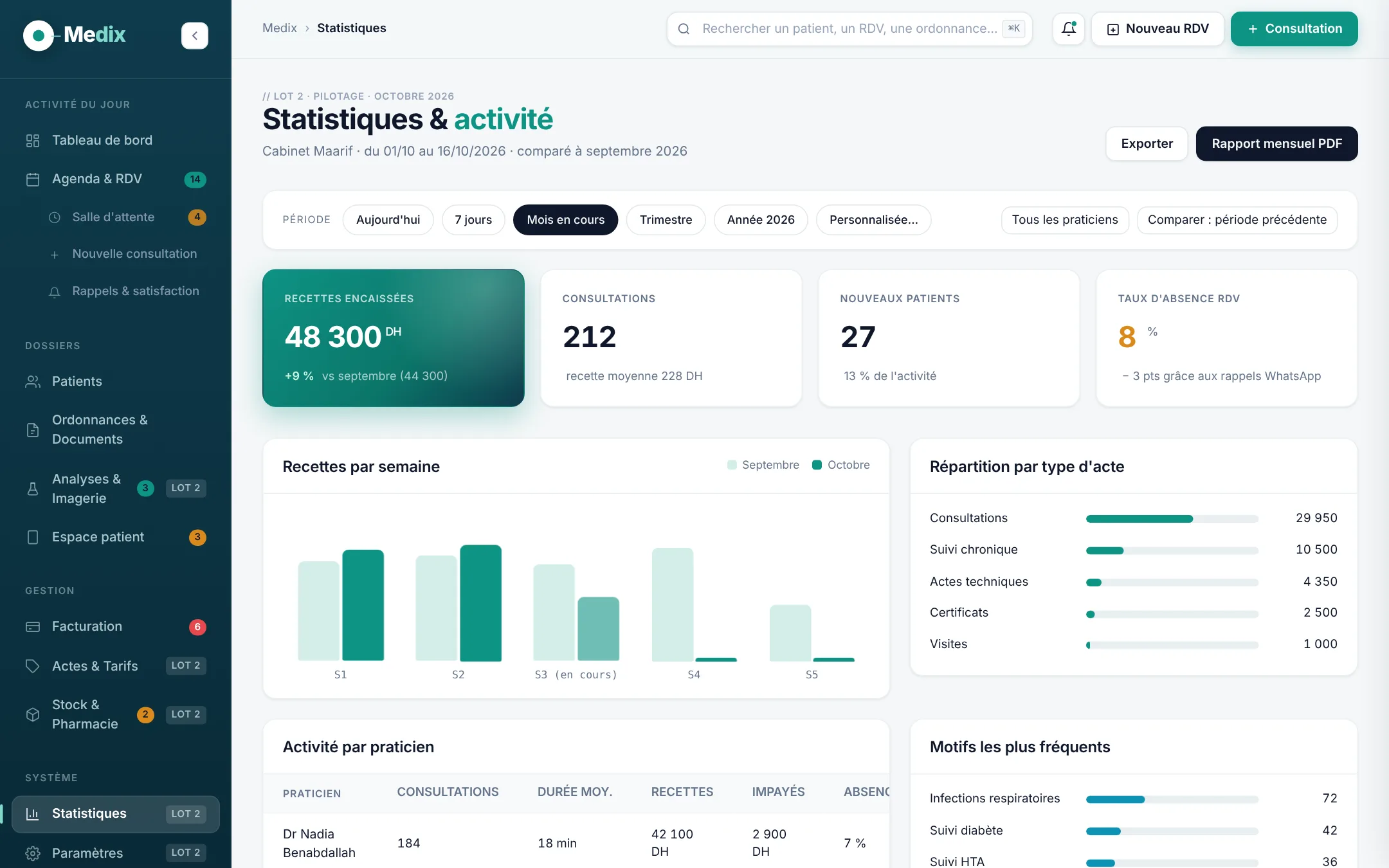
Task: Select the Trimestre period
Action: pos(666,220)
